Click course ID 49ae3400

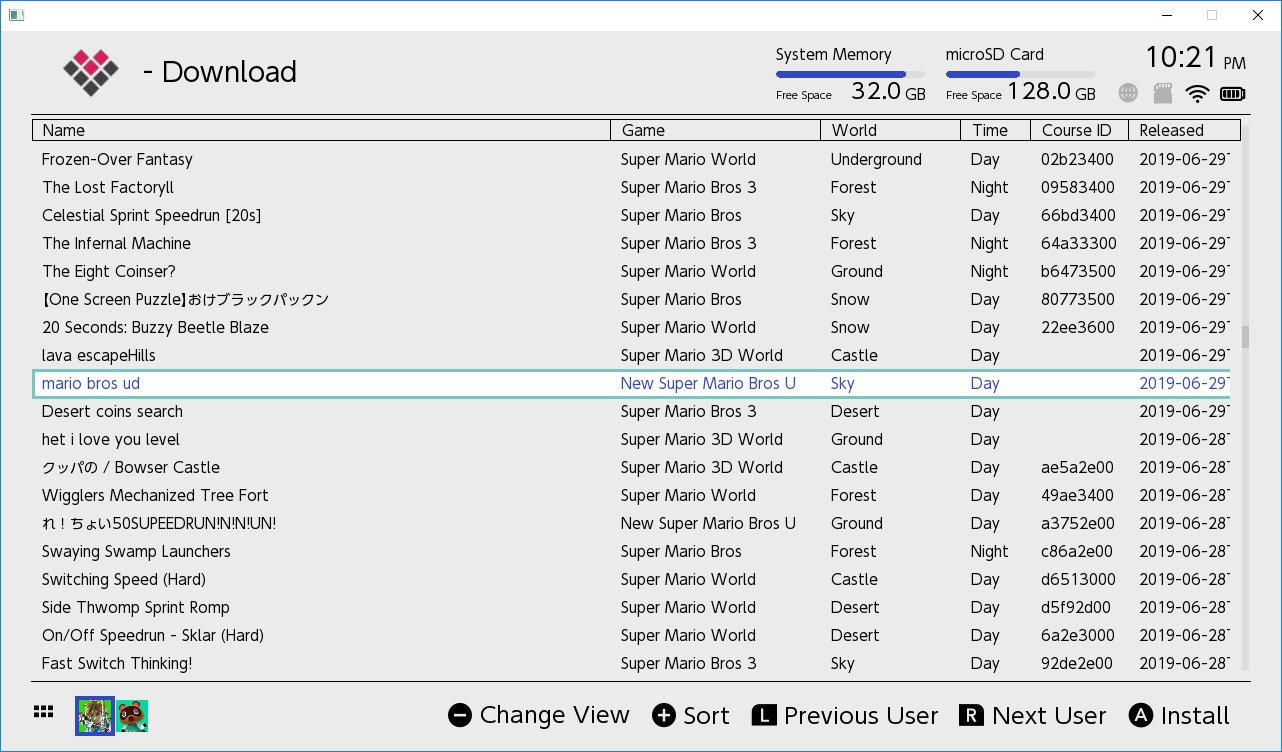coord(1077,495)
